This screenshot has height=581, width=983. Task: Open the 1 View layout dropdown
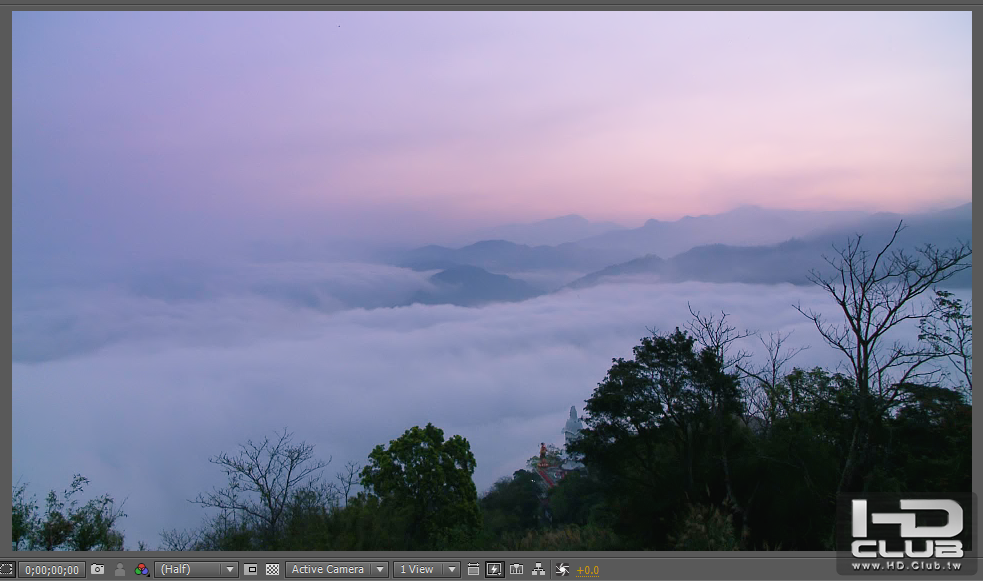pyautogui.click(x=427, y=569)
